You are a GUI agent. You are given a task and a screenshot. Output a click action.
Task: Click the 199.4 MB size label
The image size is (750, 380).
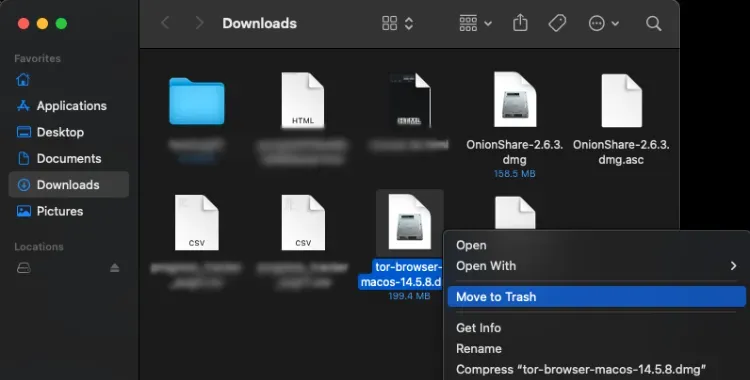(409, 296)
